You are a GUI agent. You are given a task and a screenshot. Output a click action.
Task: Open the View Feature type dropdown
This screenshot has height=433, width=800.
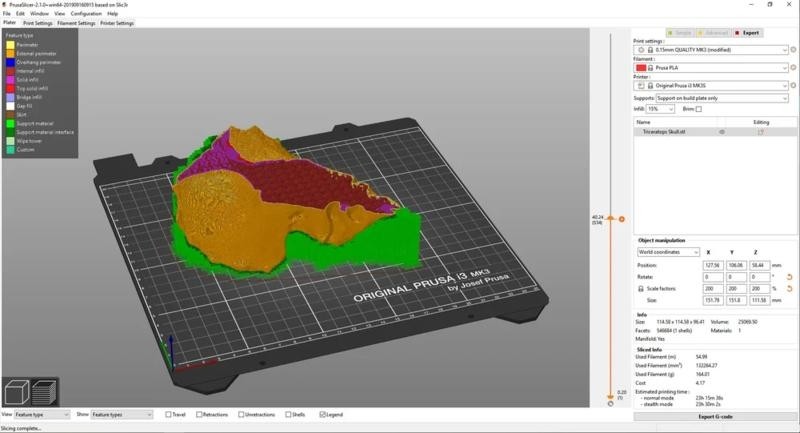(41, 414)
